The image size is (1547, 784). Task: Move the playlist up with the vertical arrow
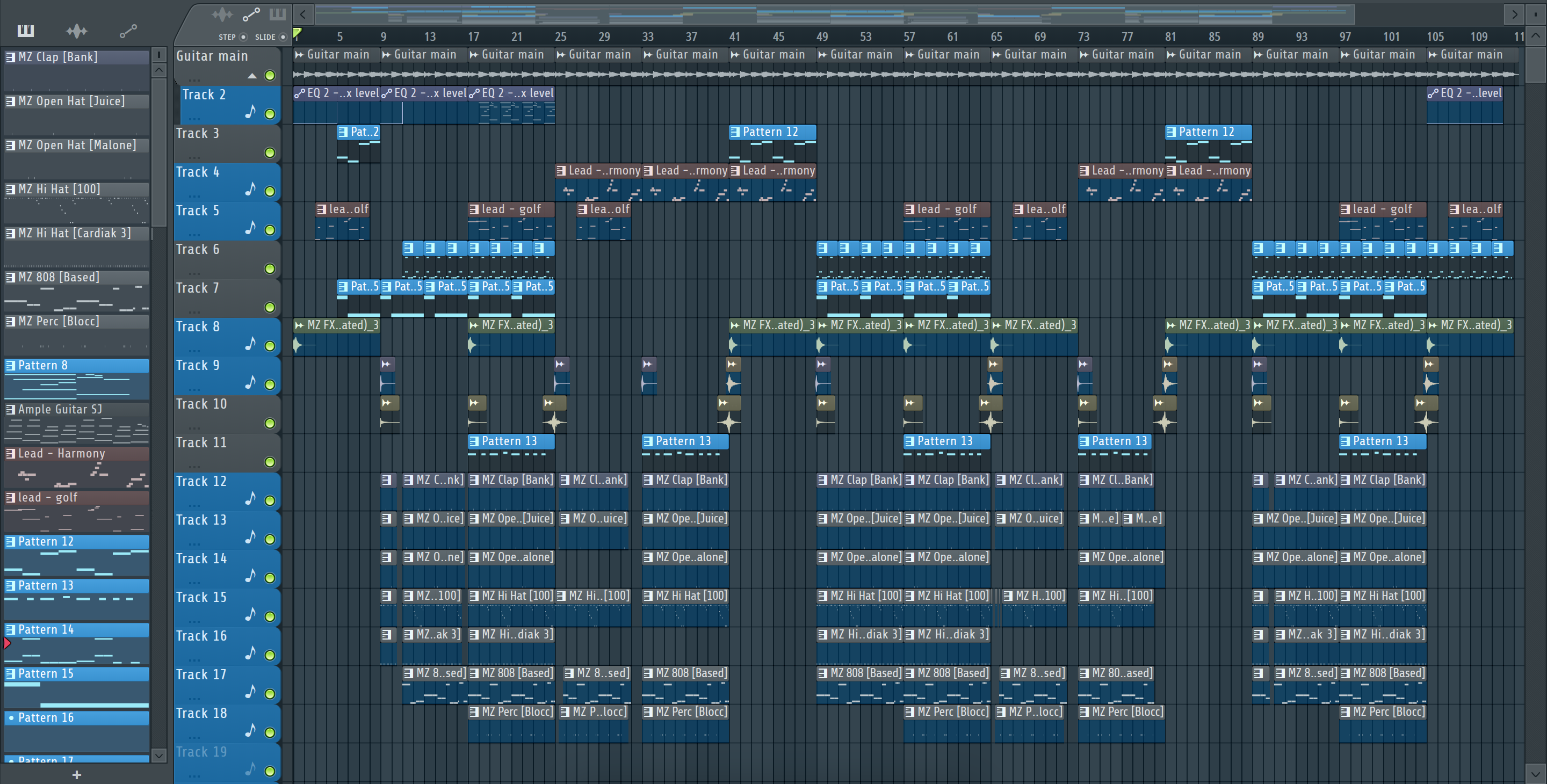[x=1536, y=35]
